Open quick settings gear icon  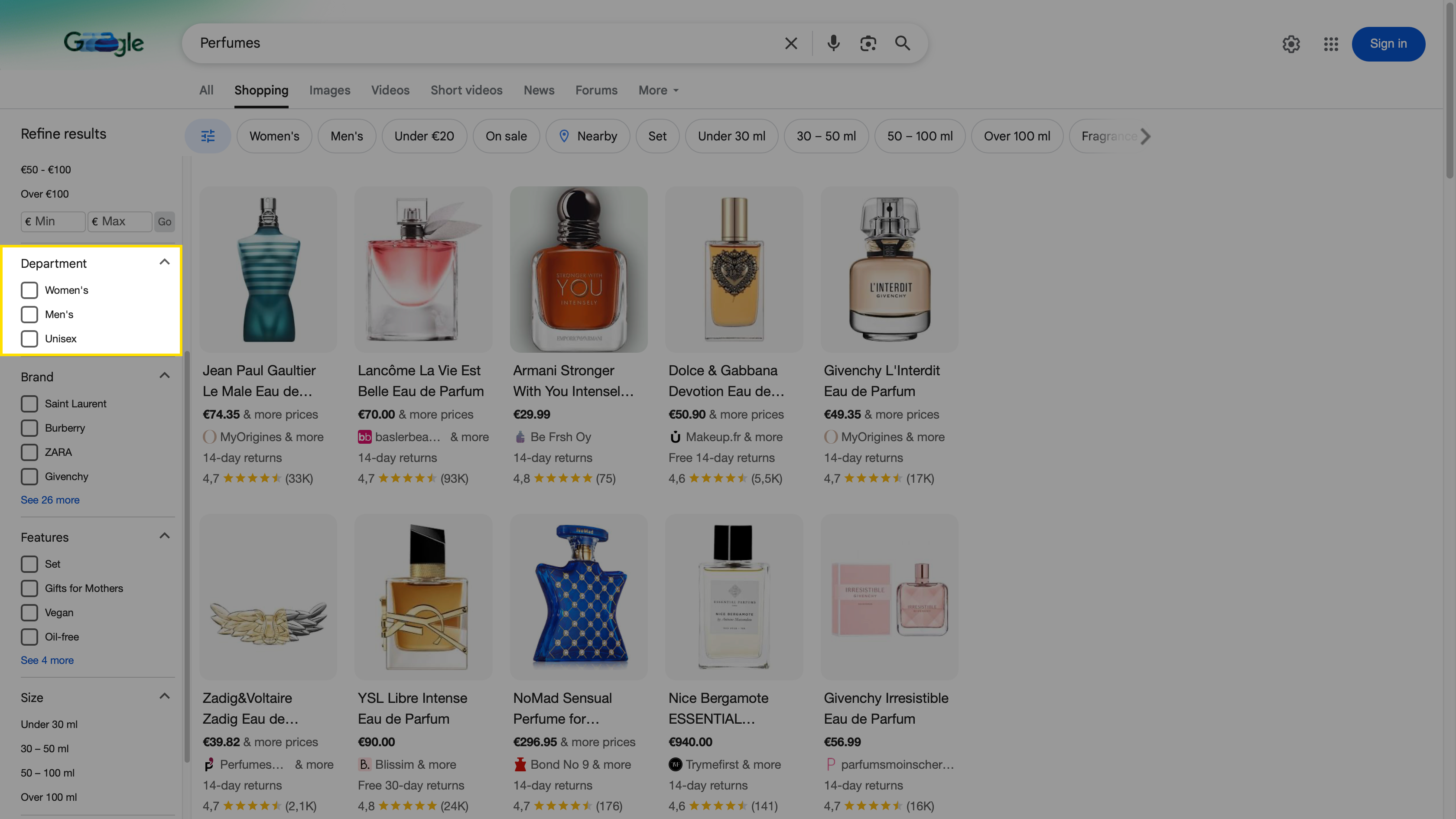coord(1291,44)
